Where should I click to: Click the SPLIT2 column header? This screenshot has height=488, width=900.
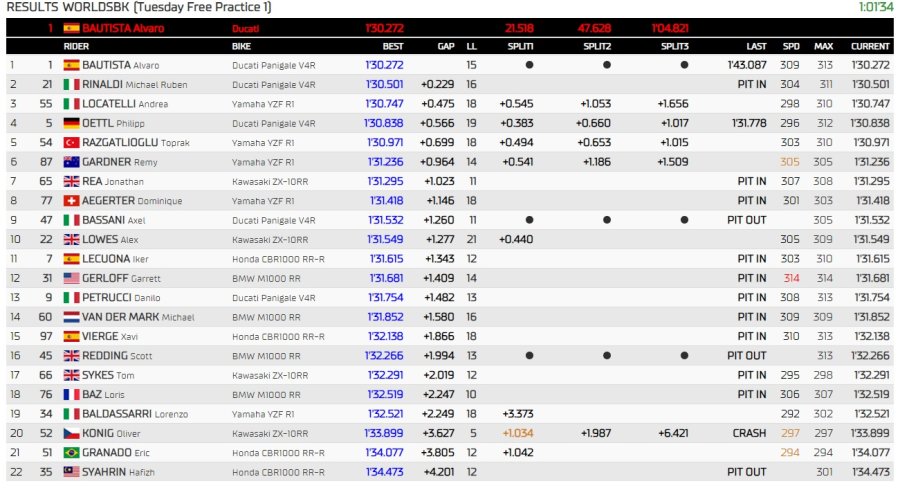pyautogui.click(x=597, y=46)
